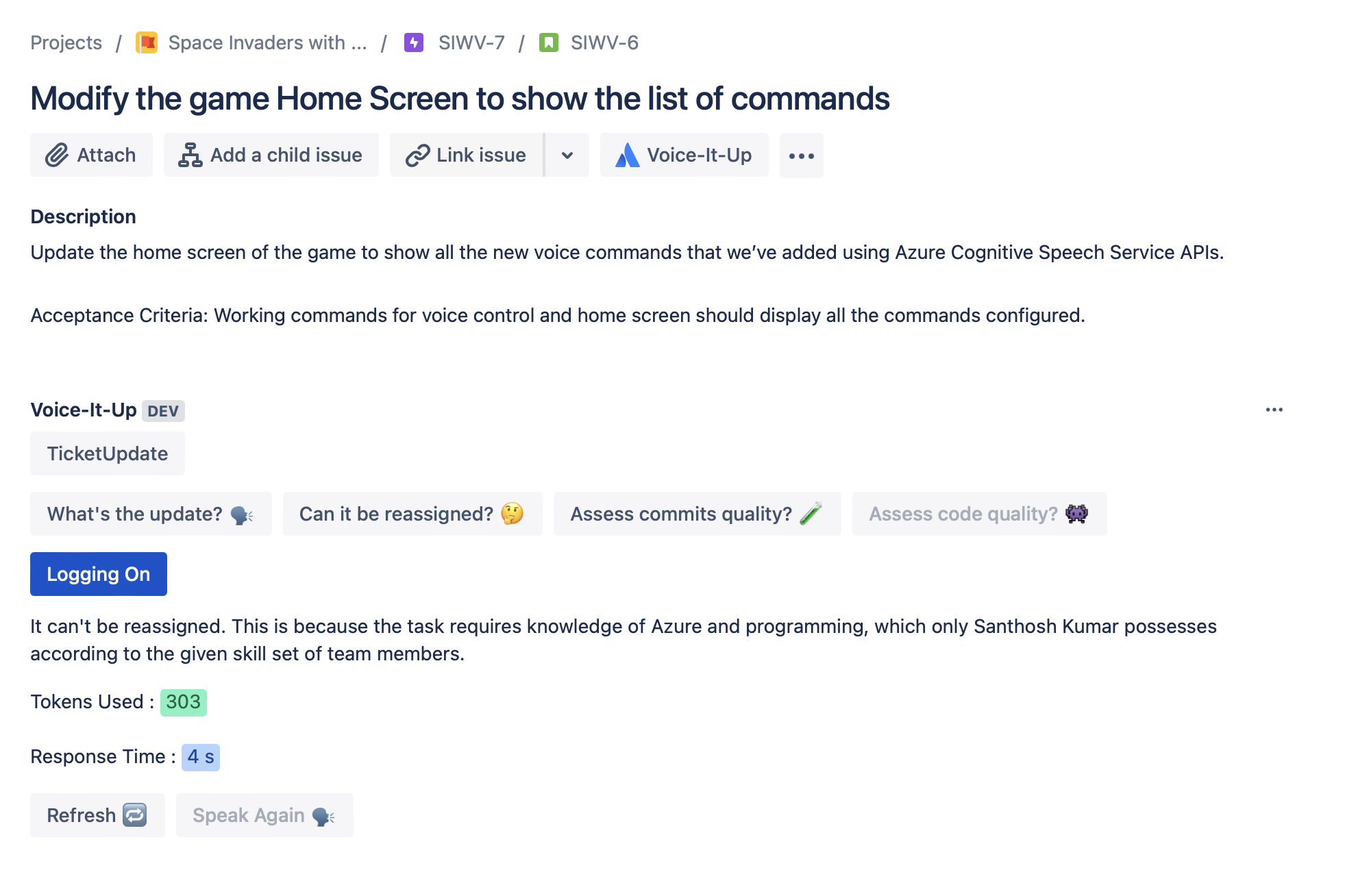Toggle the Logging On button

(99, 574)
